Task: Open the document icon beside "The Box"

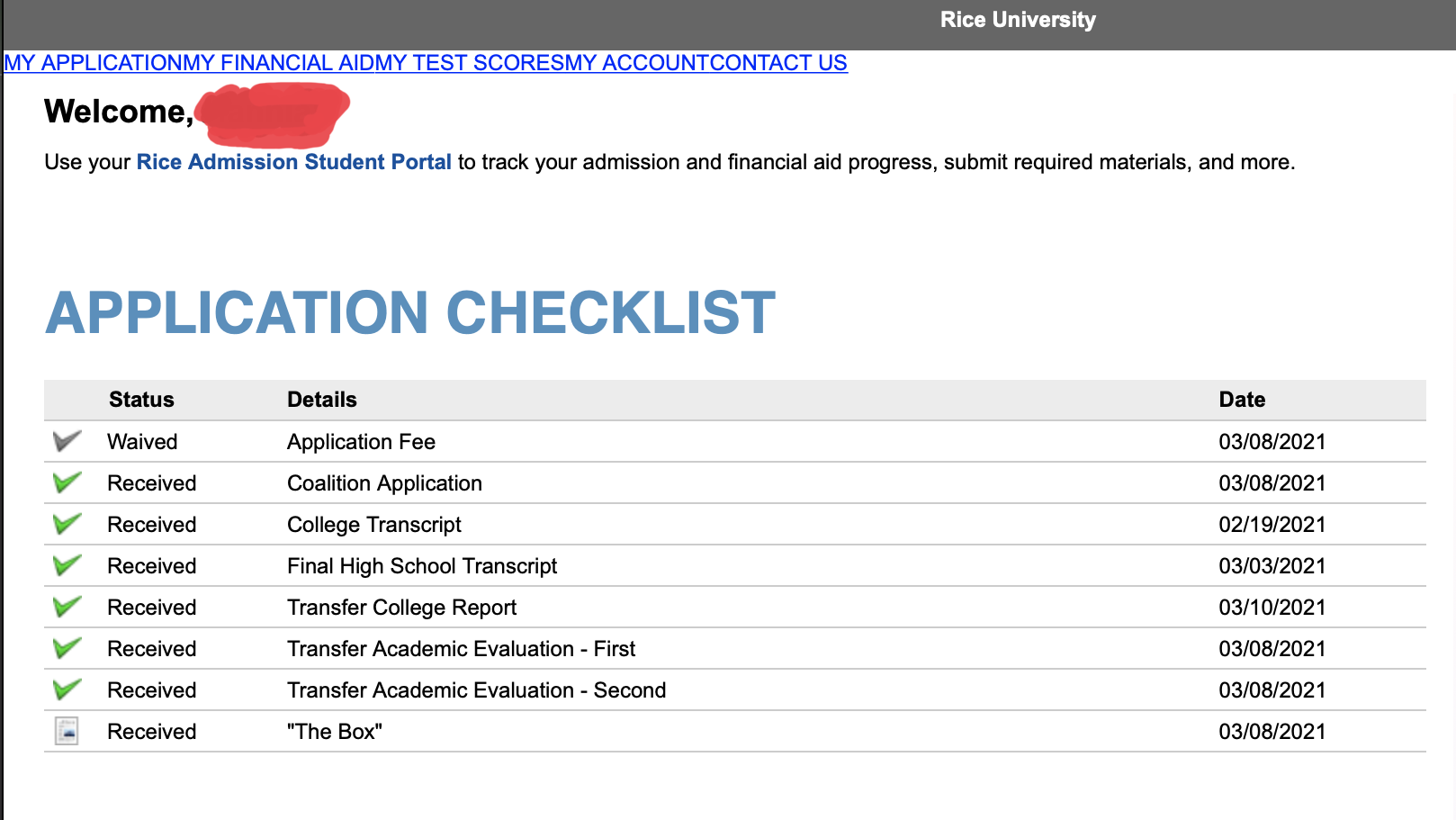Action: tap(67, 731)
